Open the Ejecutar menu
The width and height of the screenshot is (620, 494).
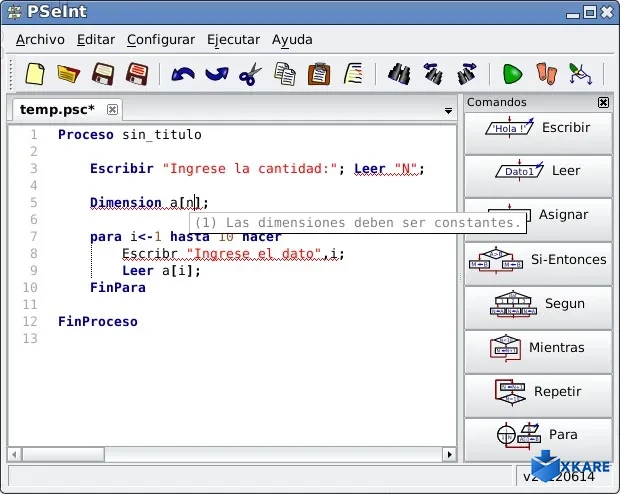point(234,40)
